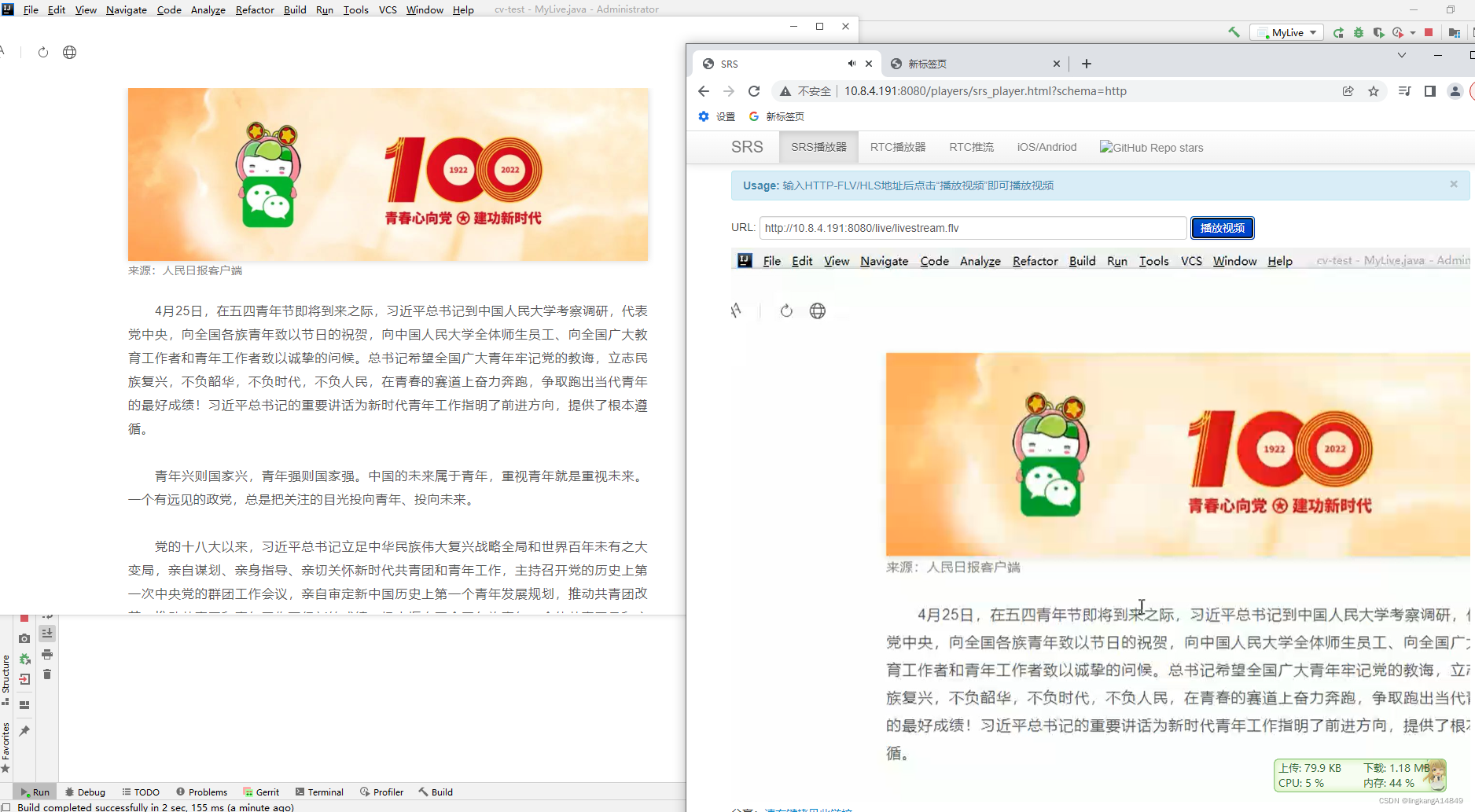Click the refresh icon in left viewer window
Image resolution: width=1475 pixels, height=812 pixels.
point(43,52)
